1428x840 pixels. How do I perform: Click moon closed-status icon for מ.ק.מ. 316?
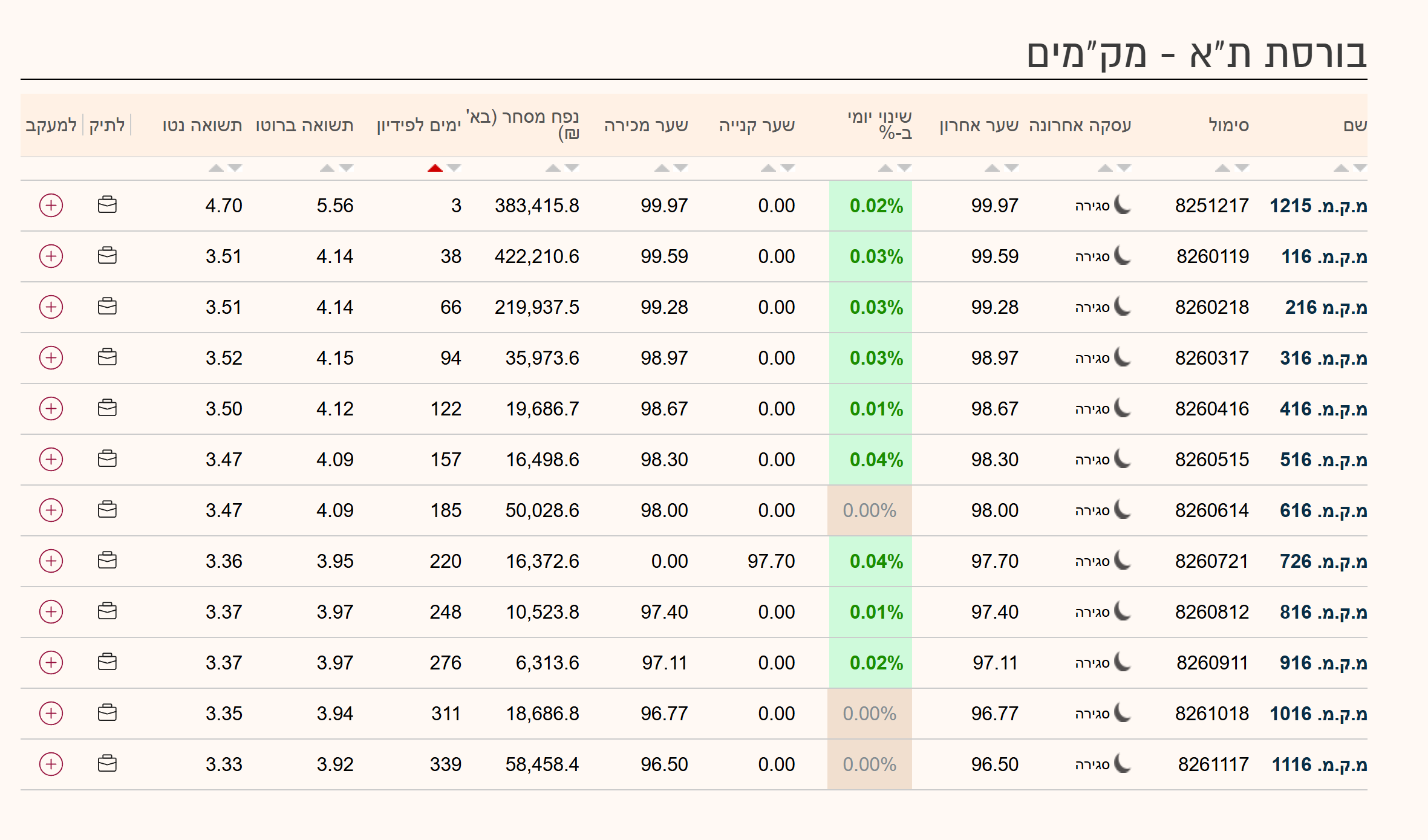pos(1123,357)
